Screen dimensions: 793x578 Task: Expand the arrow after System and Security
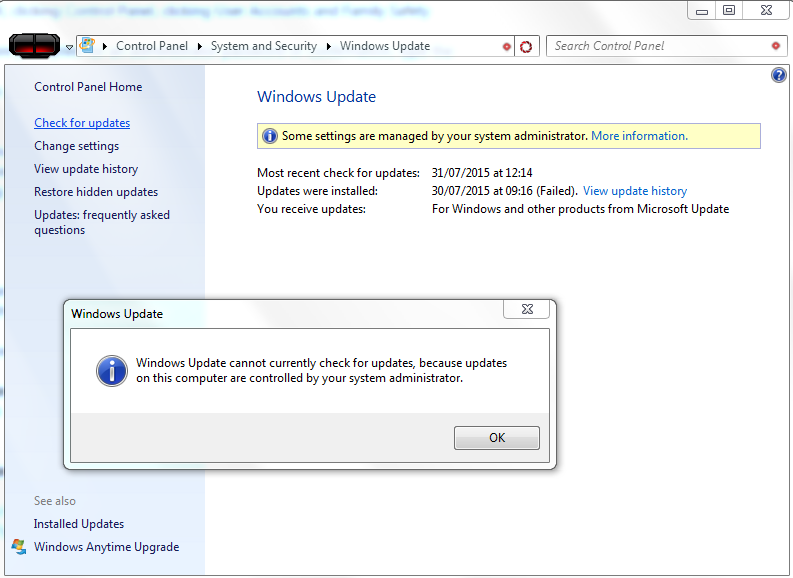329,47
